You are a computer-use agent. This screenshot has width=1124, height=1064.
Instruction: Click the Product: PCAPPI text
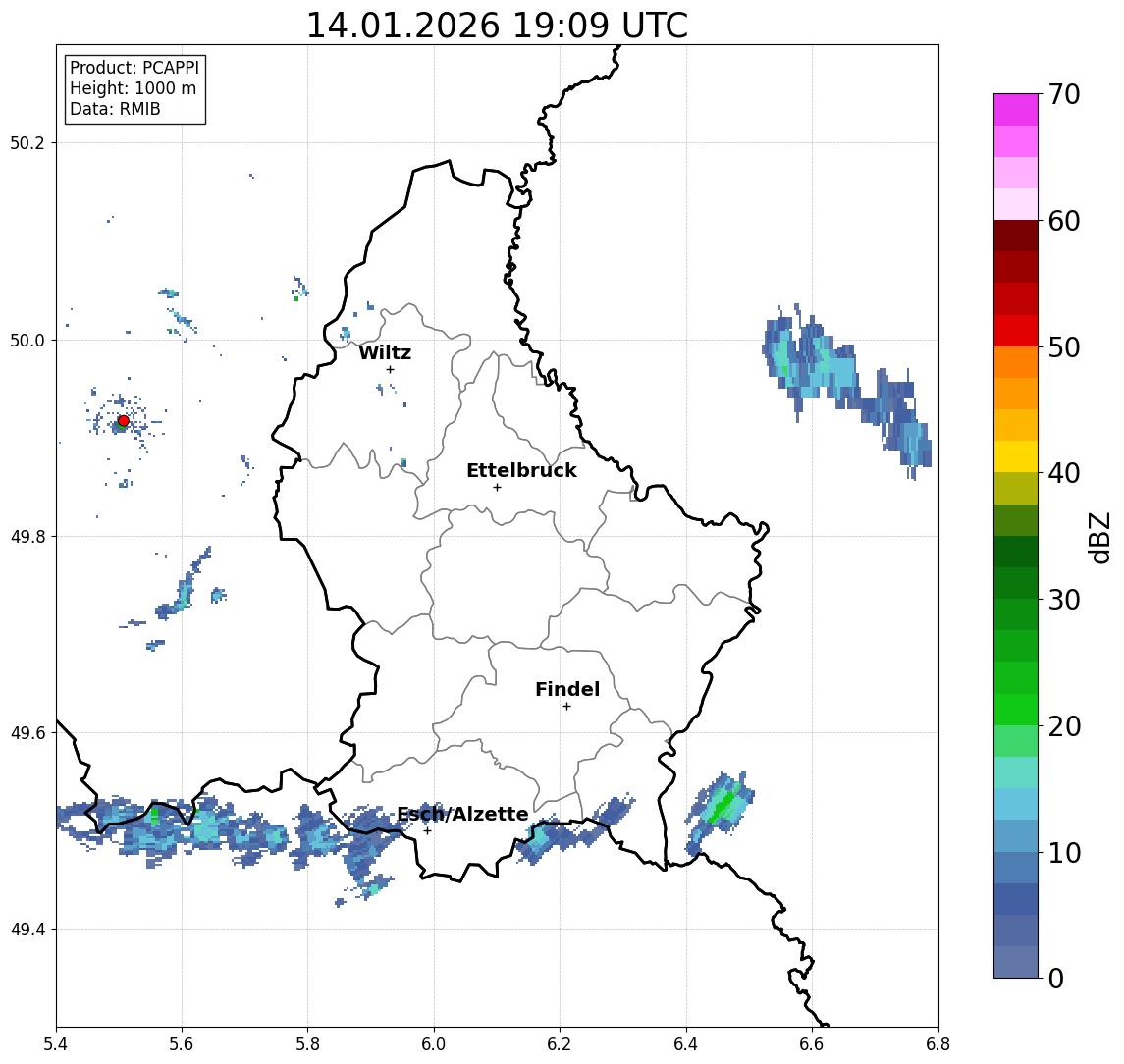(x=134, y=68)
